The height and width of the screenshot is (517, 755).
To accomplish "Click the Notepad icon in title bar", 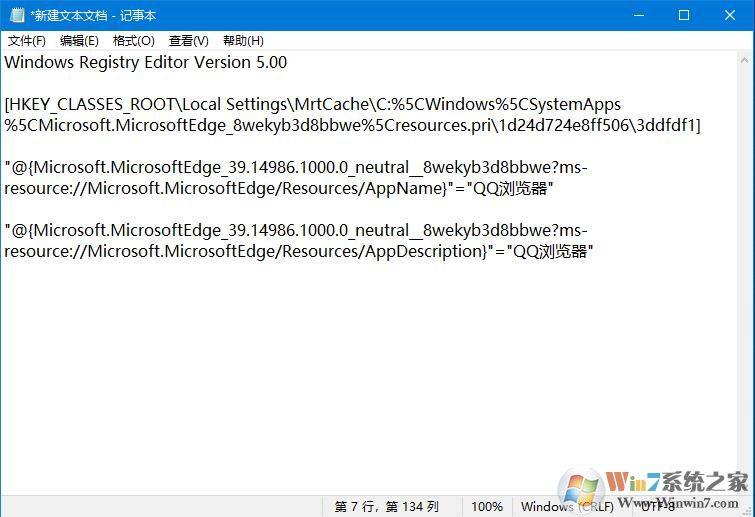I will click(17, 15).
